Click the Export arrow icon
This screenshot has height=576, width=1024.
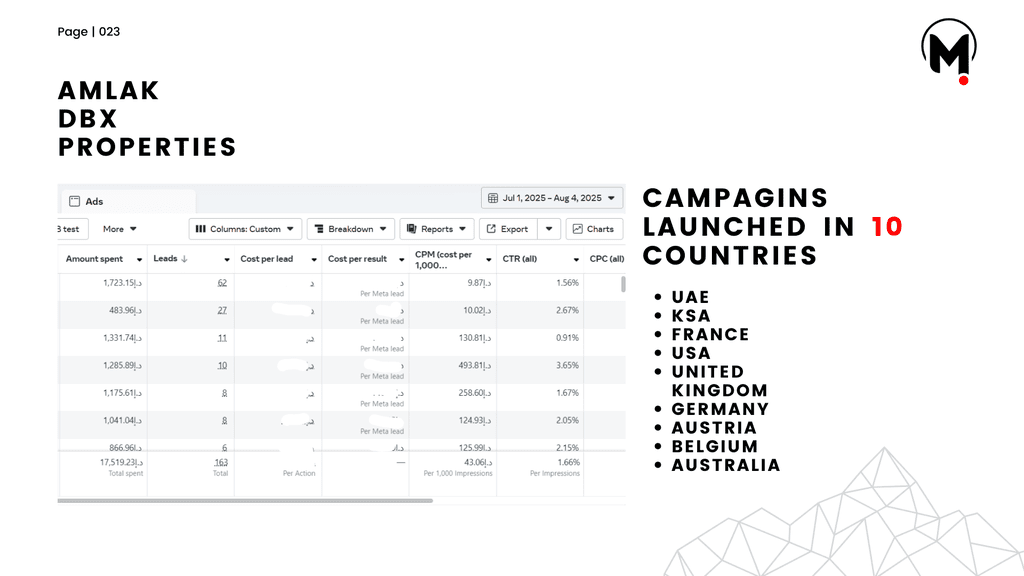(x=491, y=229)
